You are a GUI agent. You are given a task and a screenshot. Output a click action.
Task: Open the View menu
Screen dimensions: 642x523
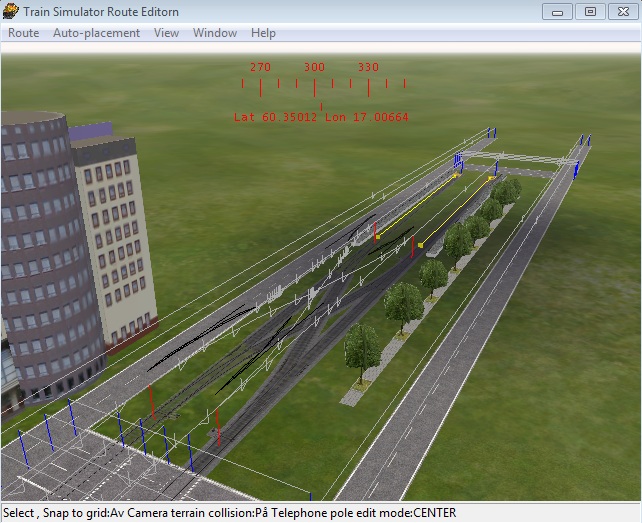(x=166, y=33)
